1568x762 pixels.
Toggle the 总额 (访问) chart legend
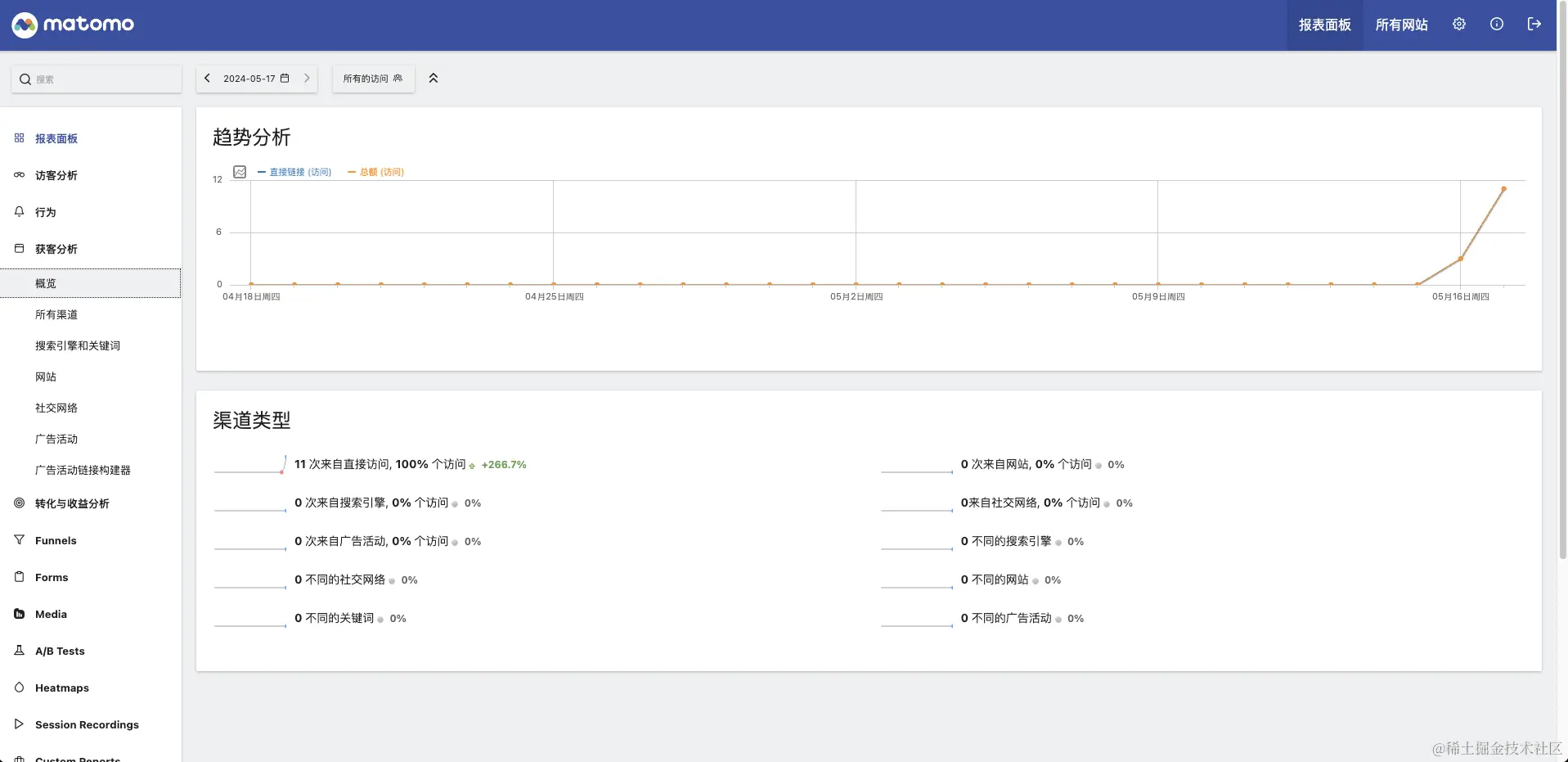(376, 172)
